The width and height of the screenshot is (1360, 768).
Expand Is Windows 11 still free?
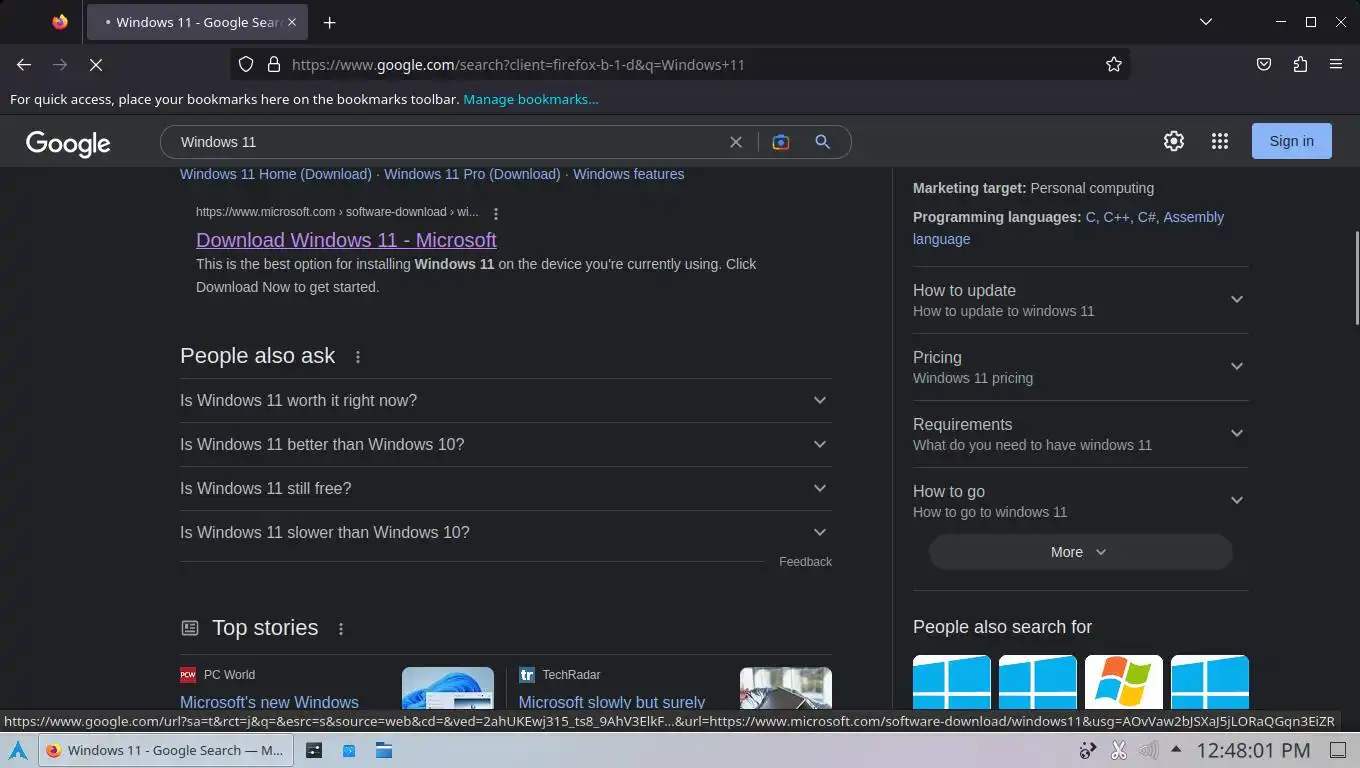[506, 488]
